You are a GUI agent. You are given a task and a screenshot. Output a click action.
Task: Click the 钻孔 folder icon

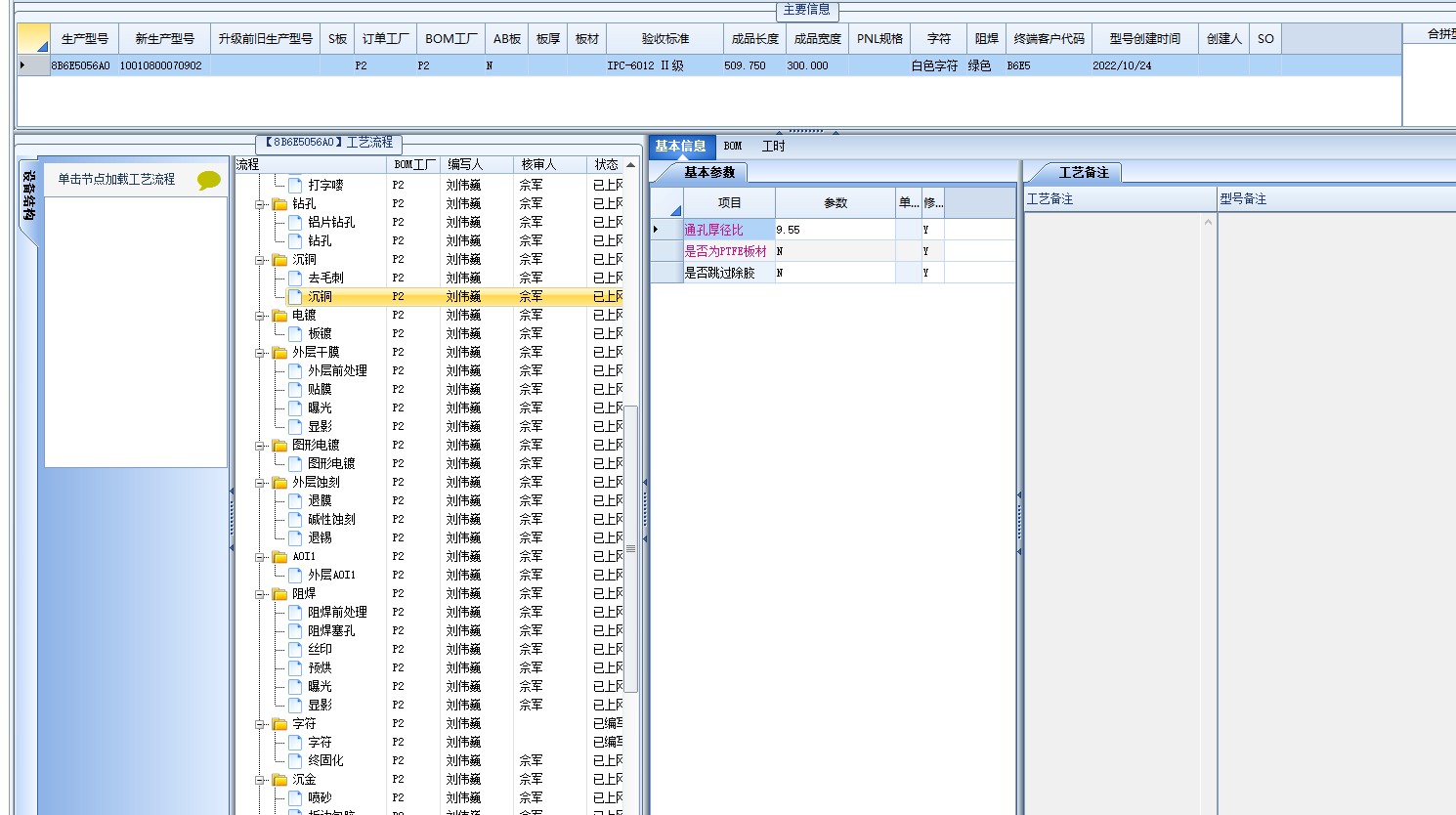(x=279, y=204)
